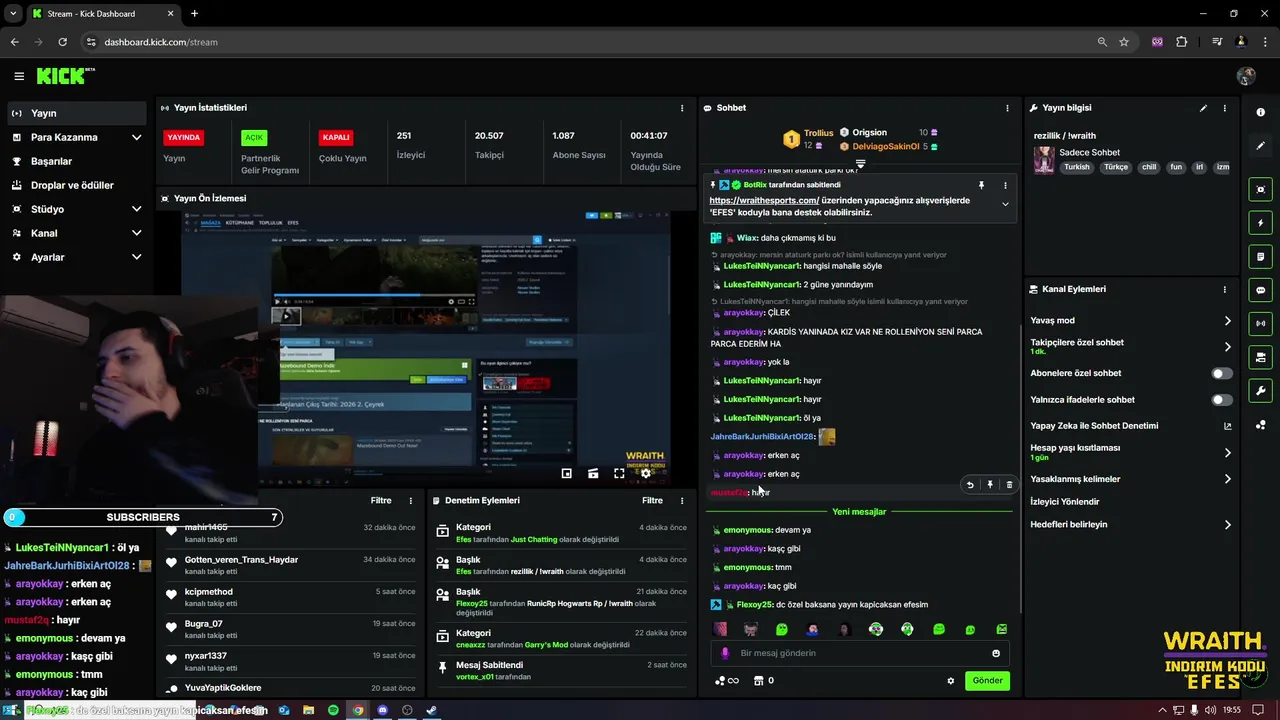Toggle the wrench panel icon in right toolbar
This screenshot has width=1280, height=720.
[1261, 391]
